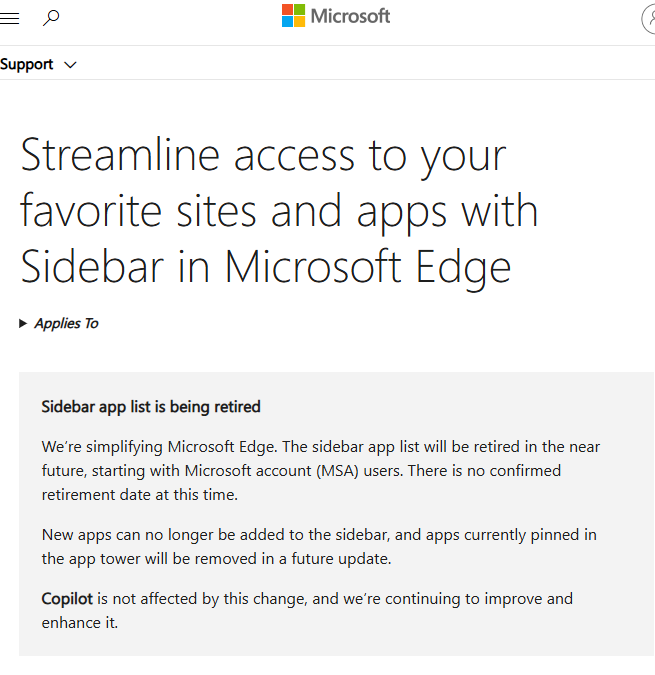Click the search magnifier icon
655x675 pixels.
[51, 18]
